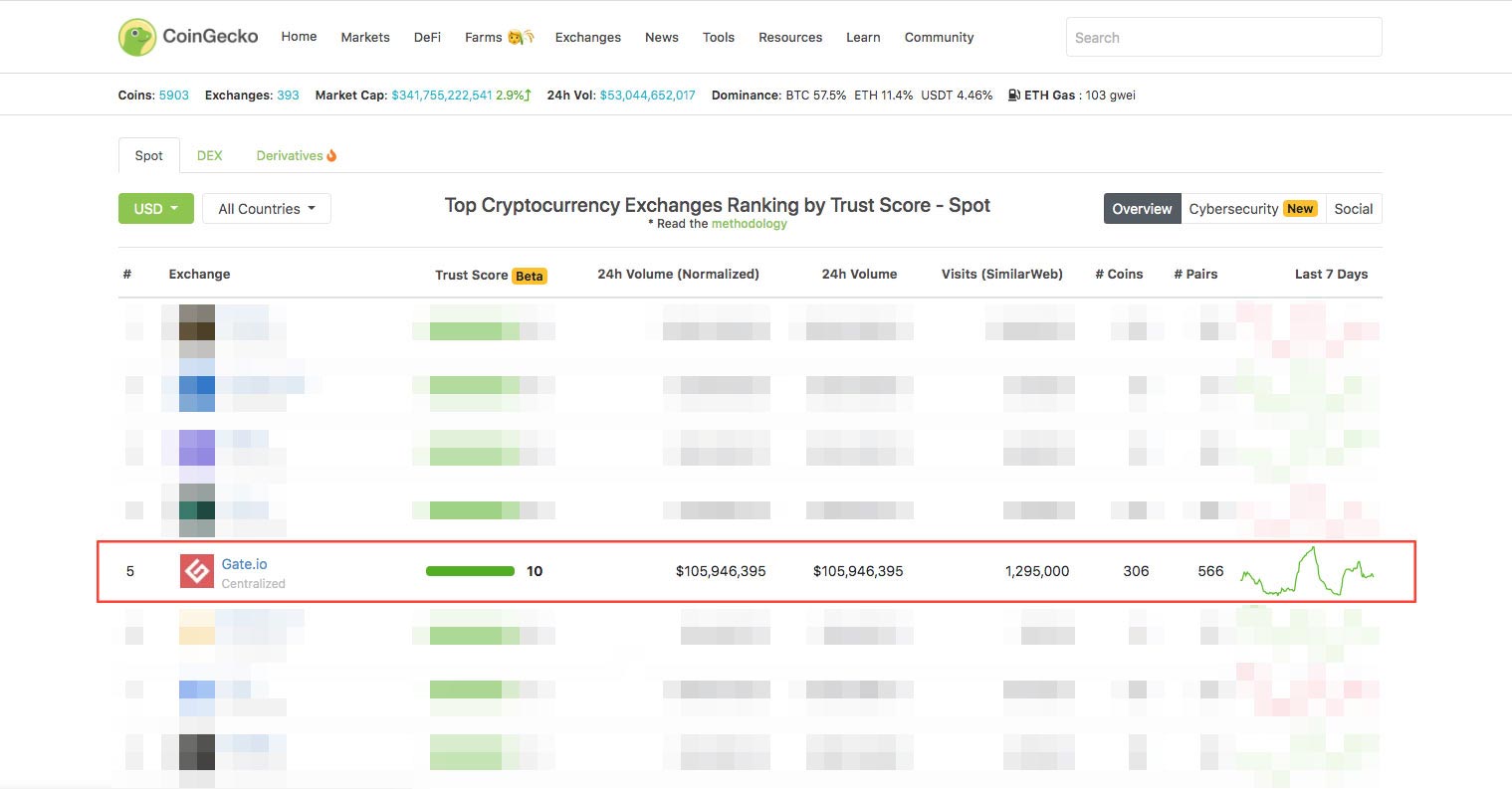Image resolution: width=1512 pixels, height=789 pixels.
Task: Click the fire icon beside Derivatives
Action: click(x=331, y=155)
